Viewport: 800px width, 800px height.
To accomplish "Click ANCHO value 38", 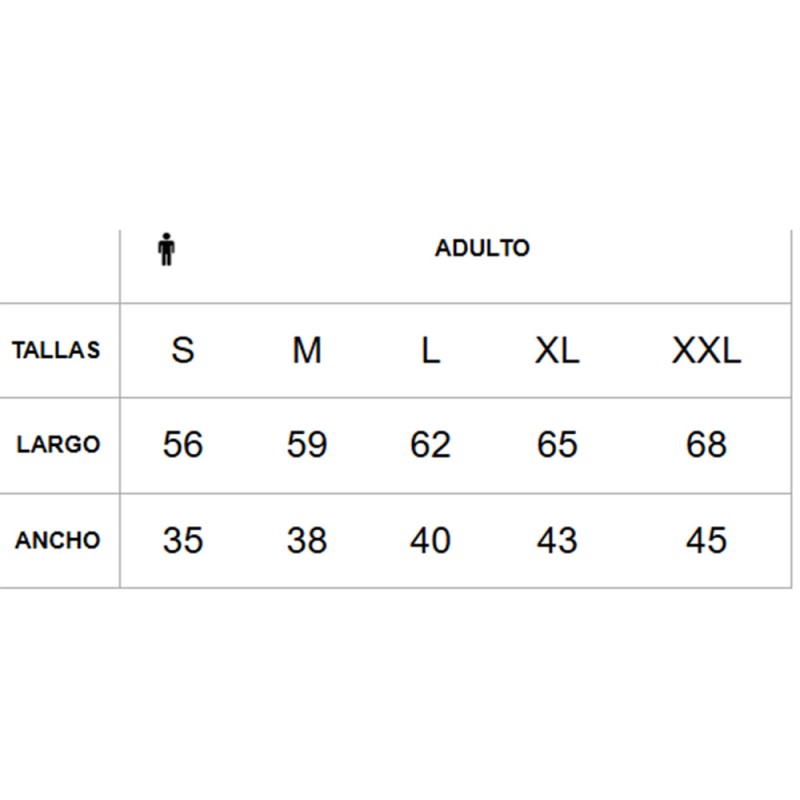I will click(x=307, y=540).
